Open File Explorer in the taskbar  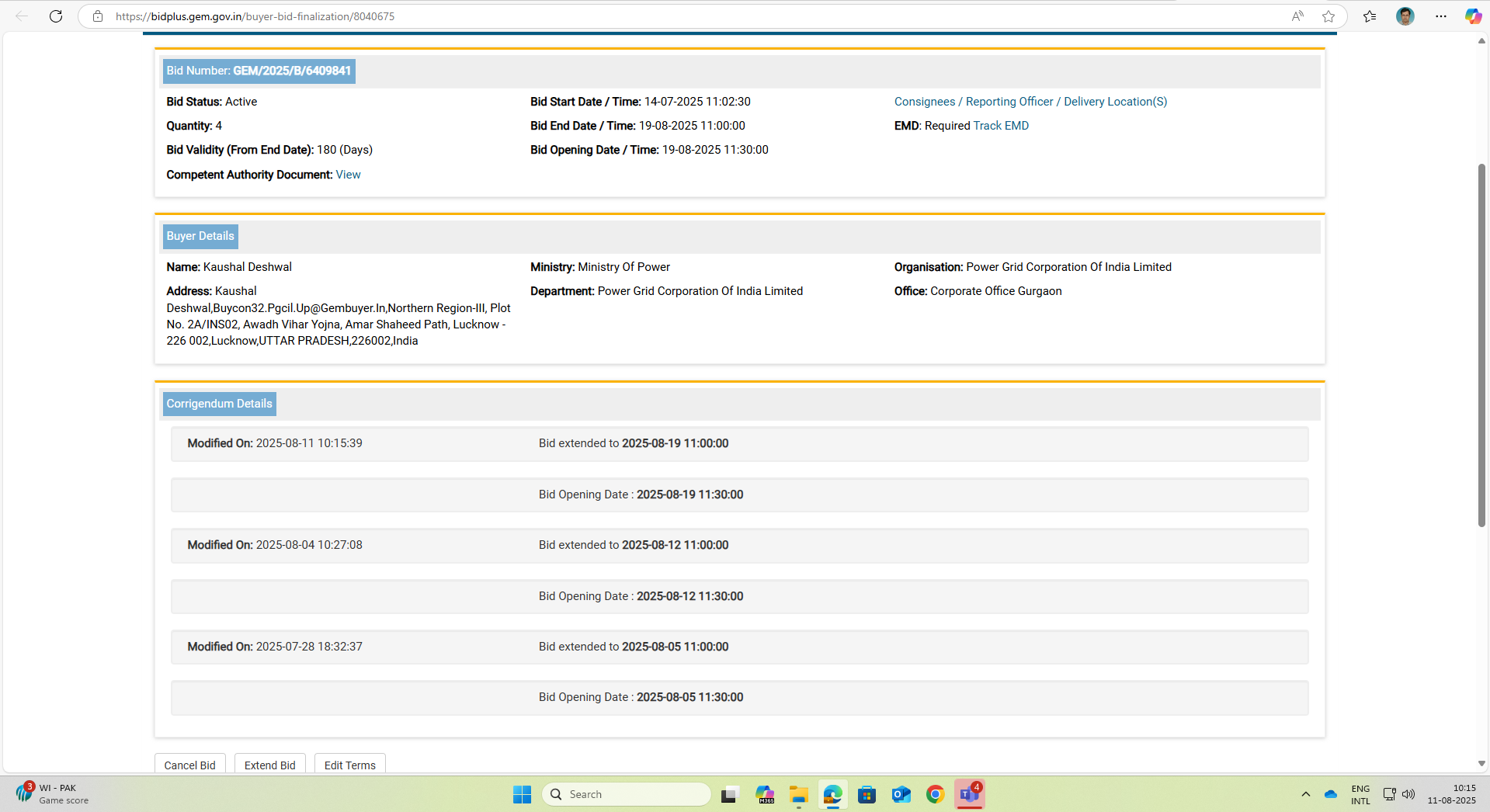click(x=798, y=794)
